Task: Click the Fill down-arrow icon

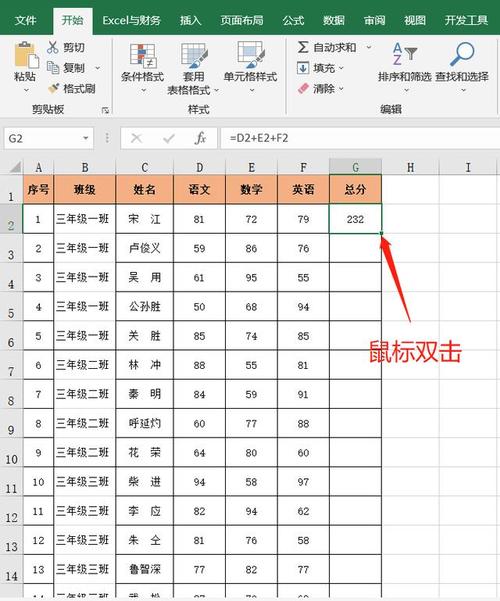Action: 303,68
